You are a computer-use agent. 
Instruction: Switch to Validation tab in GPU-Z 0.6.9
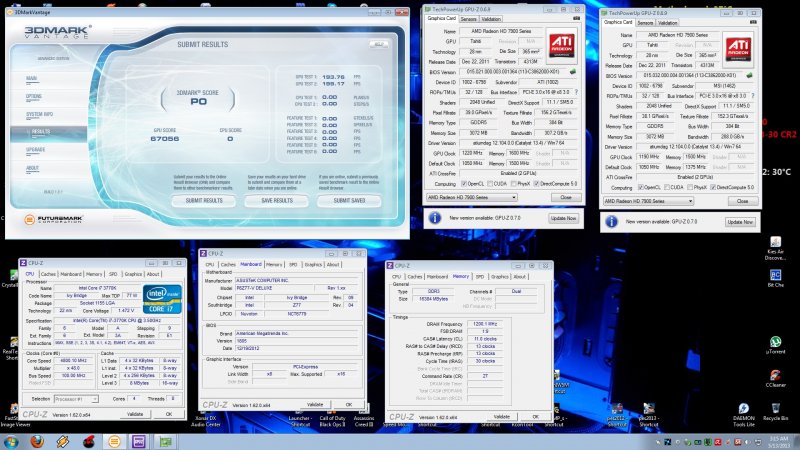[667, 22]
